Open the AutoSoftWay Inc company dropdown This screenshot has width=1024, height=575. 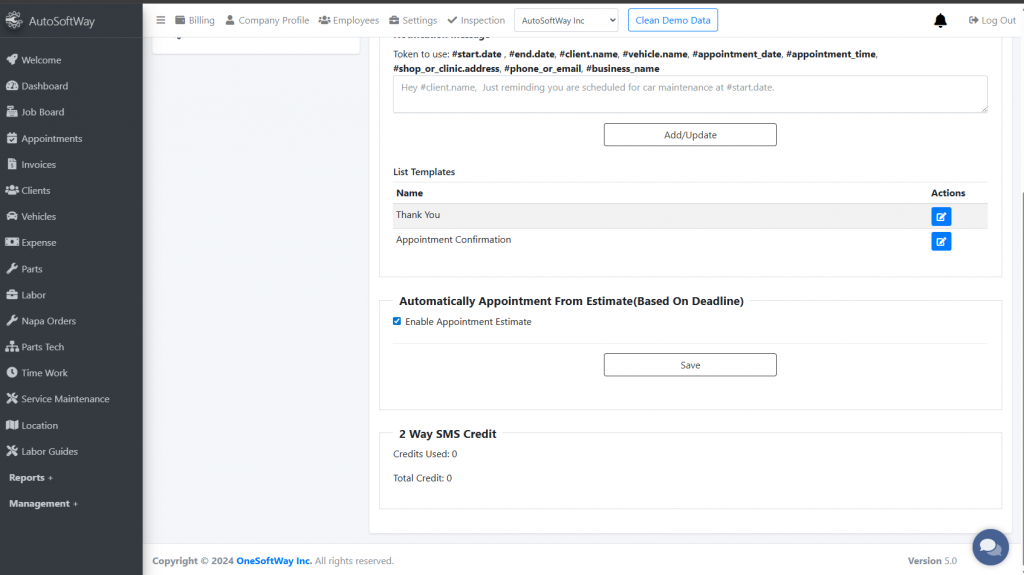pos(567,20)
